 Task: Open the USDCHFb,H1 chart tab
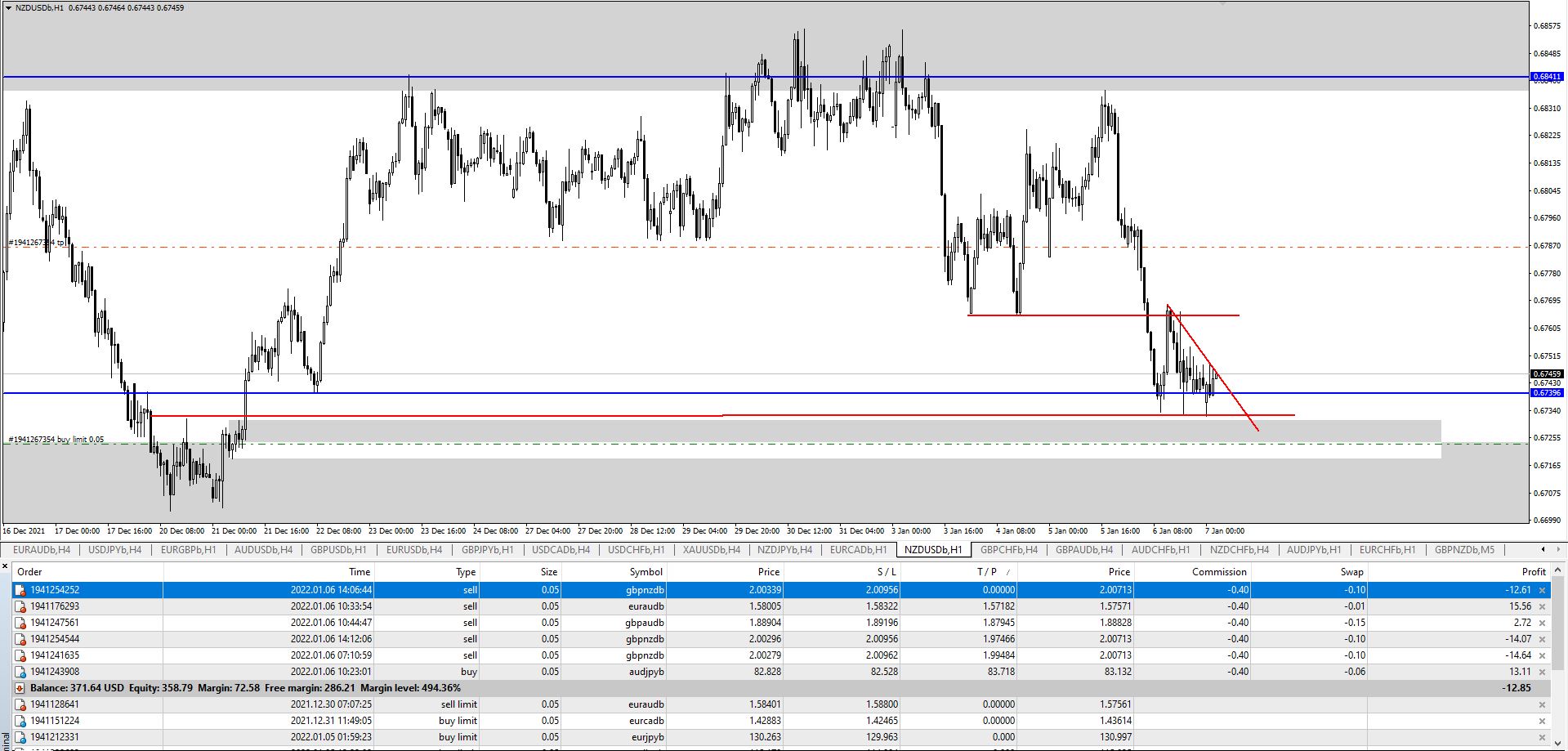coord(637,550)
